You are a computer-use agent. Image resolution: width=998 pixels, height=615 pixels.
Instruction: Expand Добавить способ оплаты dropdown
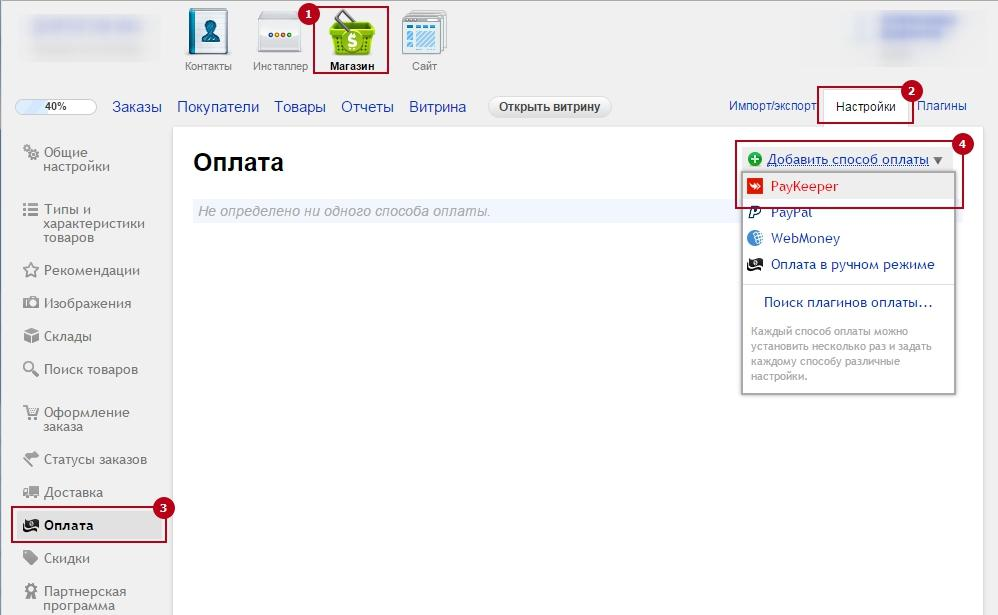848,159
